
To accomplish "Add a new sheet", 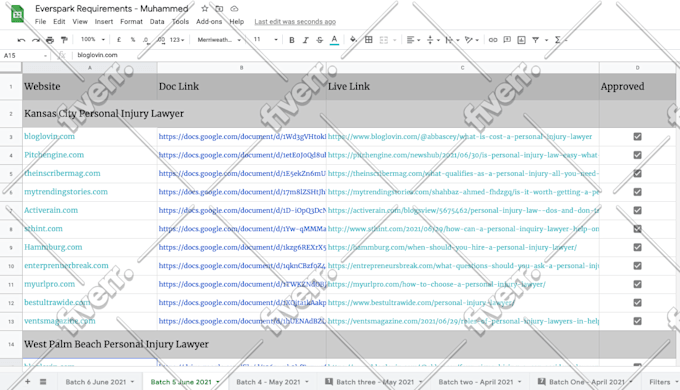I will (27, 382).
